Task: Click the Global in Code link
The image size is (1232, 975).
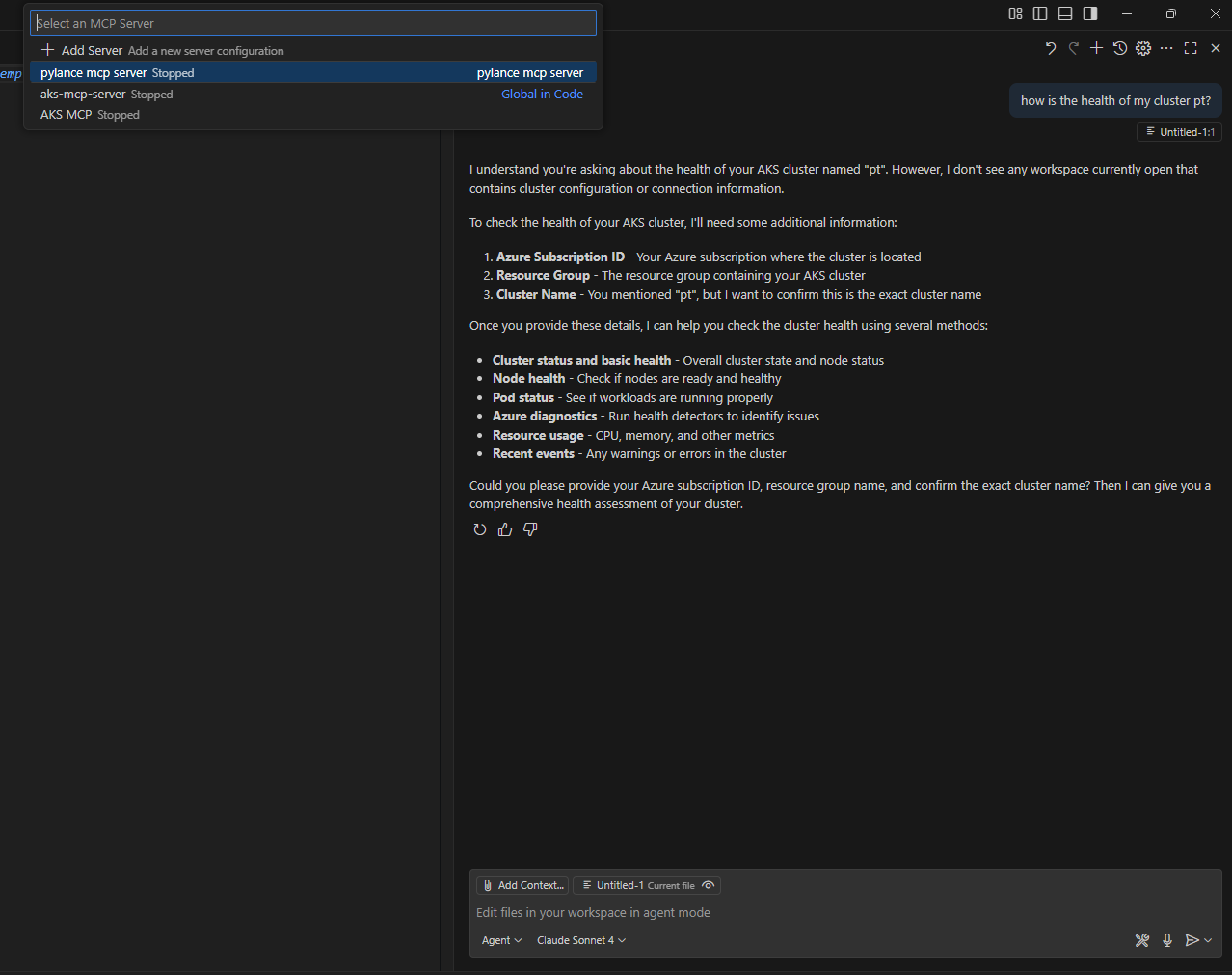Action: click(542, 94)
